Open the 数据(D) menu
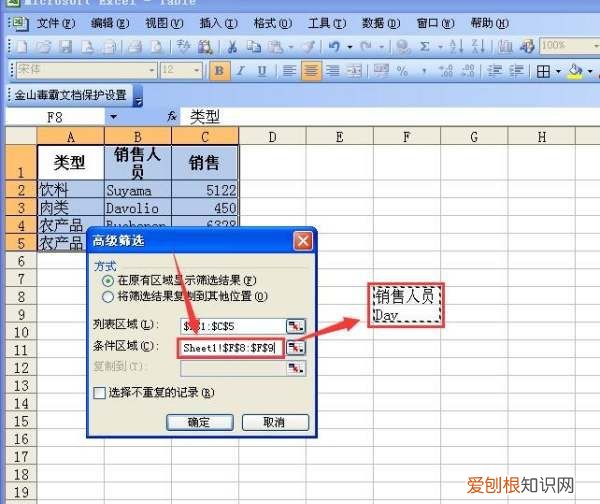This screenshot has width=600, height=504. tap(381, 23)
